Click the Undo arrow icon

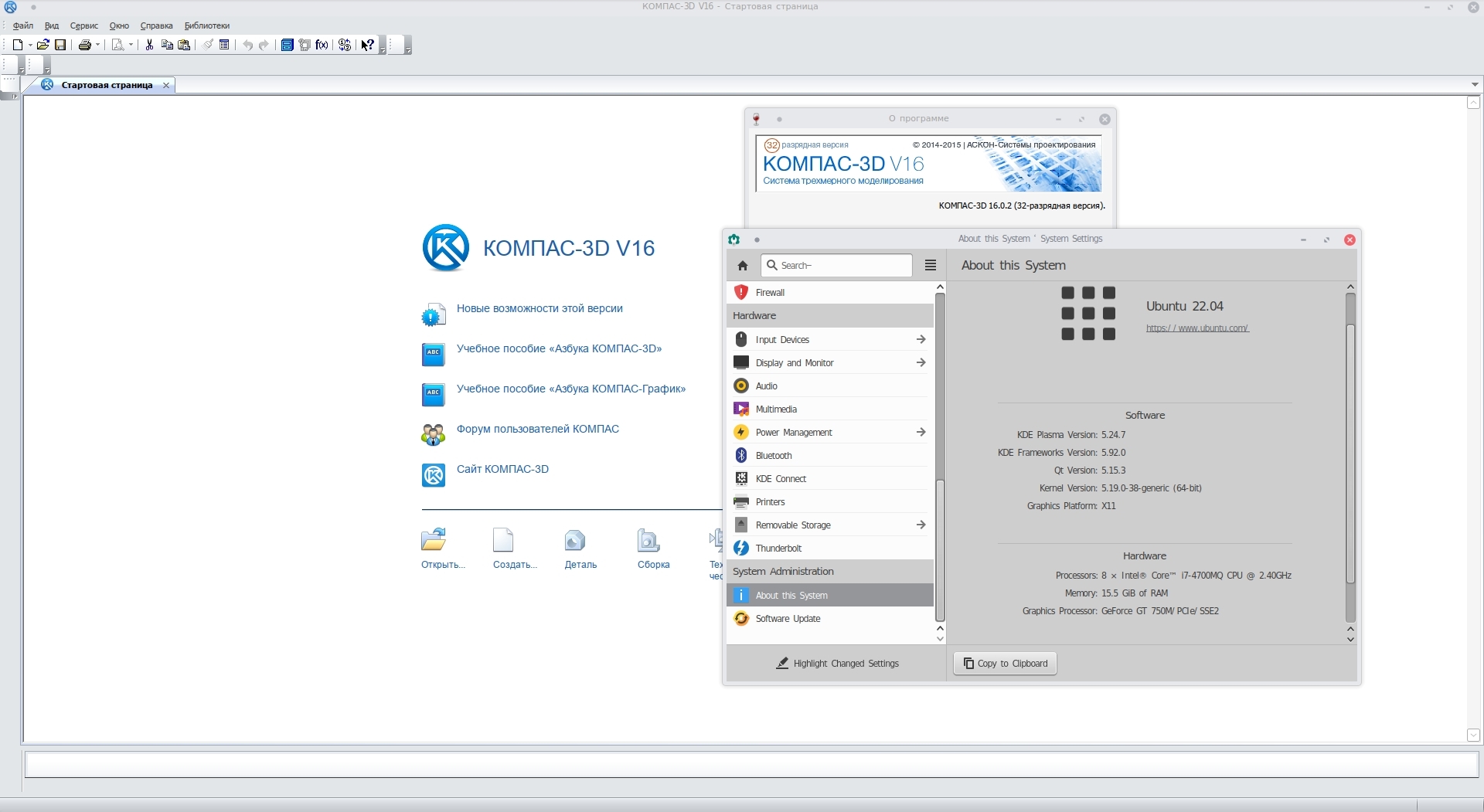pyautogui.click(x=247, y=45)
